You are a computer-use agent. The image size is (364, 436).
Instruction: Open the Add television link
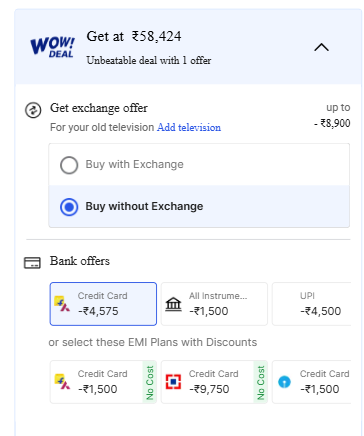pyautogui.click(x=189, y=127)
